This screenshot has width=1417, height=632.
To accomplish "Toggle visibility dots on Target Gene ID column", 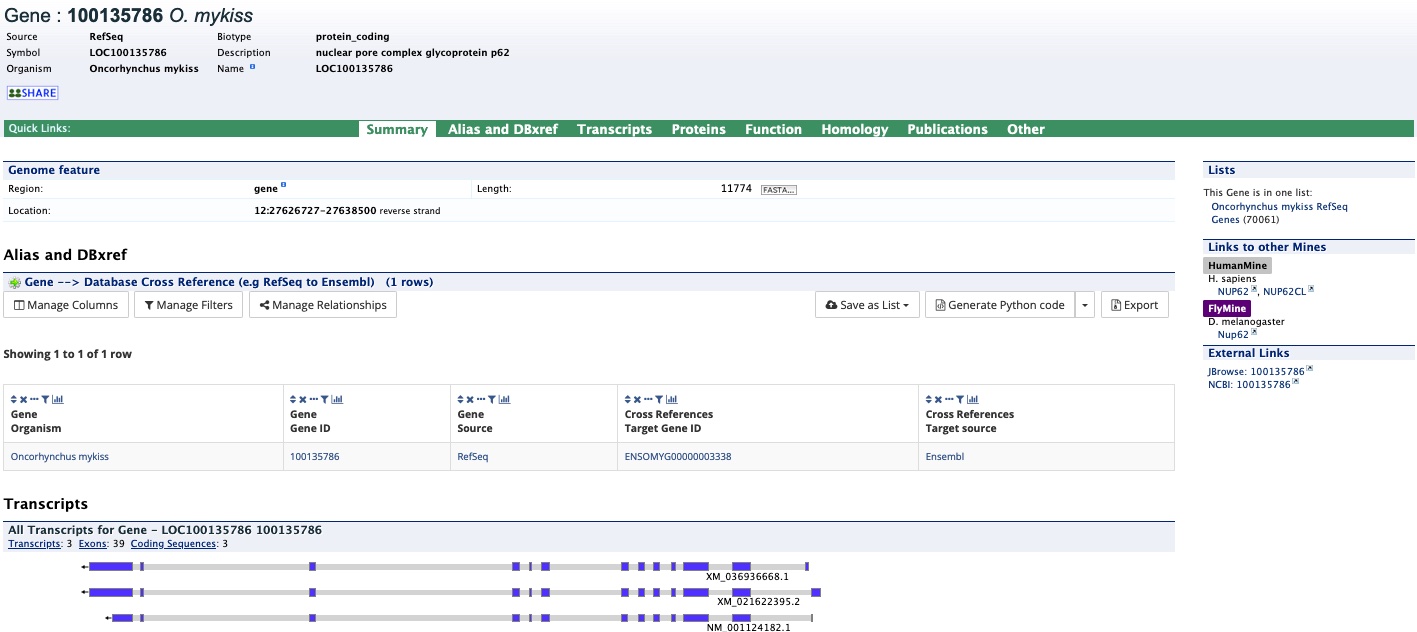I will (x=648, y=399).
